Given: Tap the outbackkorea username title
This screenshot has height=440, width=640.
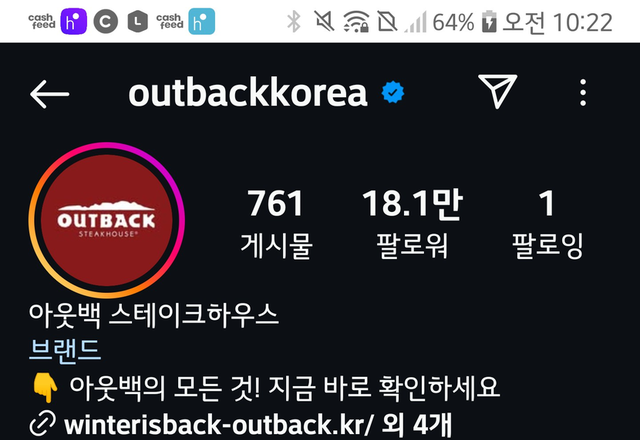Looking at the screenshot, I should 248,93.
